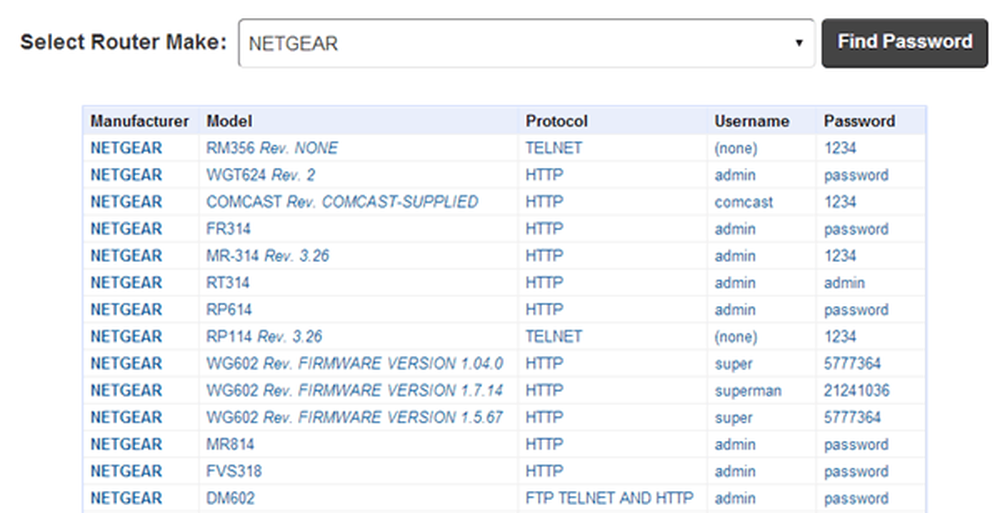This screenshot has width=1000, height=513.
Task: Select the MR-314 Rev. 3.26 model cell
Action: pyautogui.click(x=267, y=256)
